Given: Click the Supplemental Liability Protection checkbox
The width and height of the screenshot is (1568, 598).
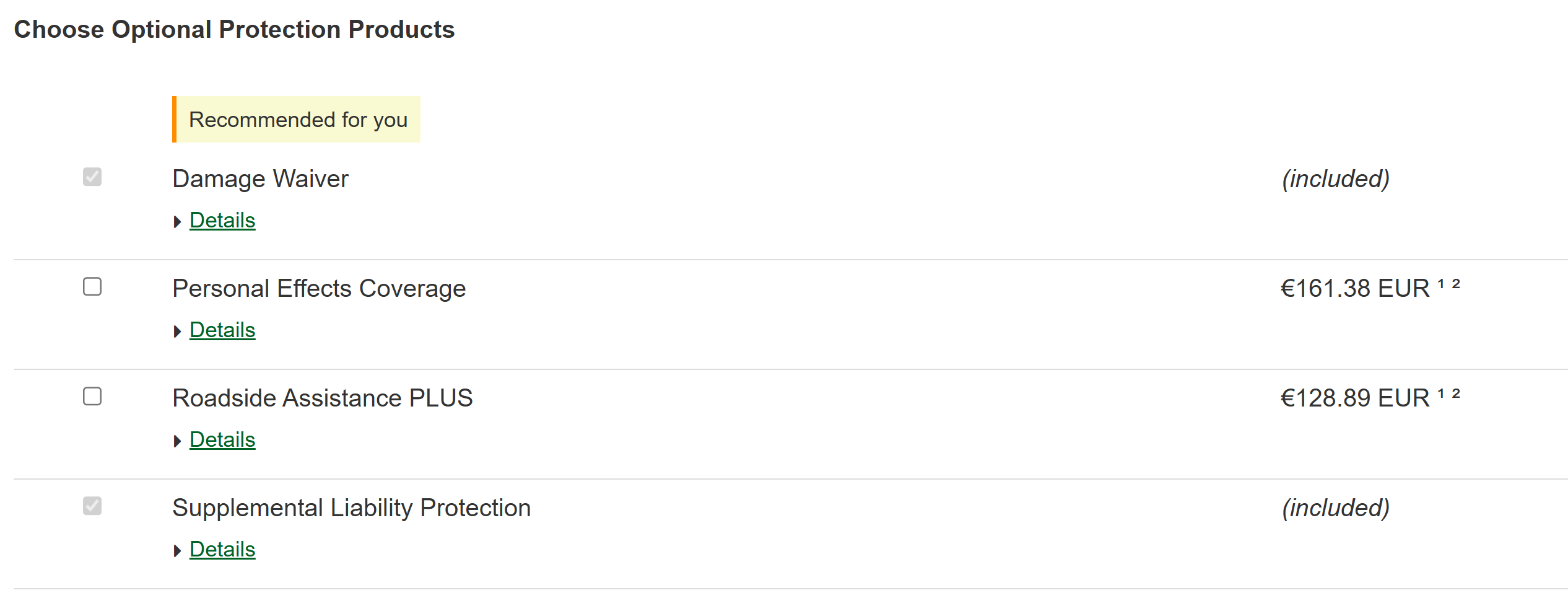Looking at the screenshot, I should pyautogui.click(x=92, y=506).
